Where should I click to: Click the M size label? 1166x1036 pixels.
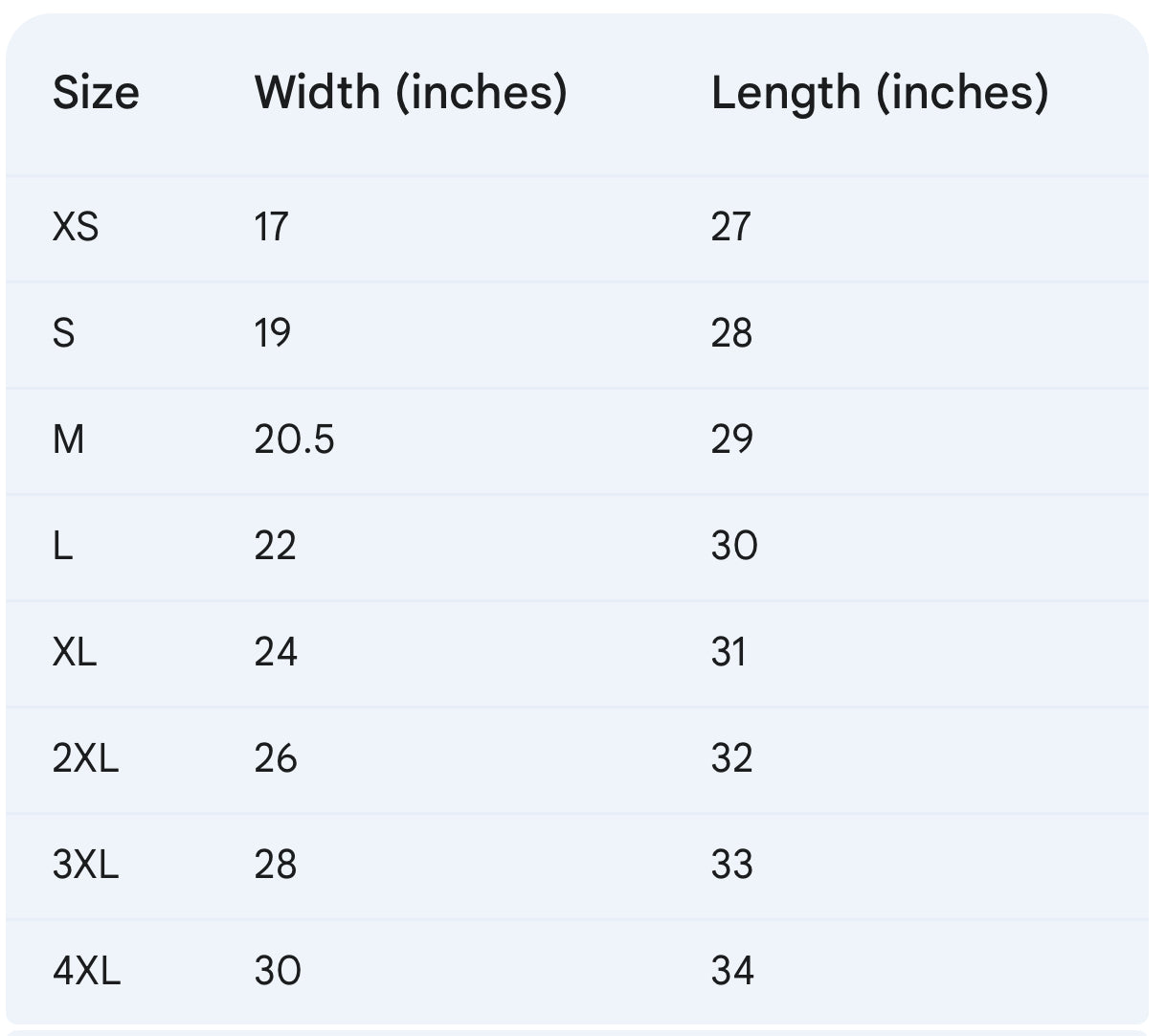(x=69, y=439)
